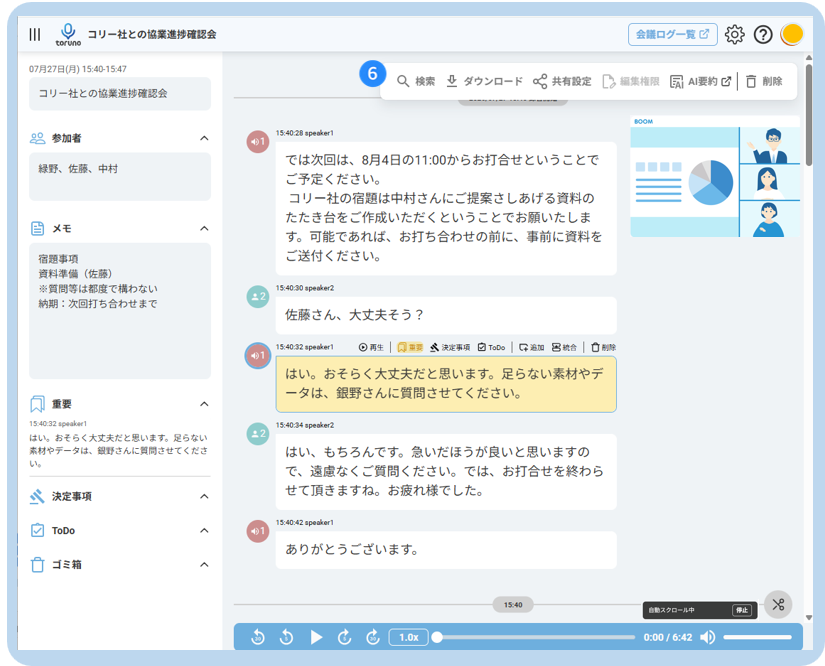The width and height of the screenshot is (825, 666).
Task: Click speaker1 avatar at 15:40:28
Action: [x=258, y=142]
